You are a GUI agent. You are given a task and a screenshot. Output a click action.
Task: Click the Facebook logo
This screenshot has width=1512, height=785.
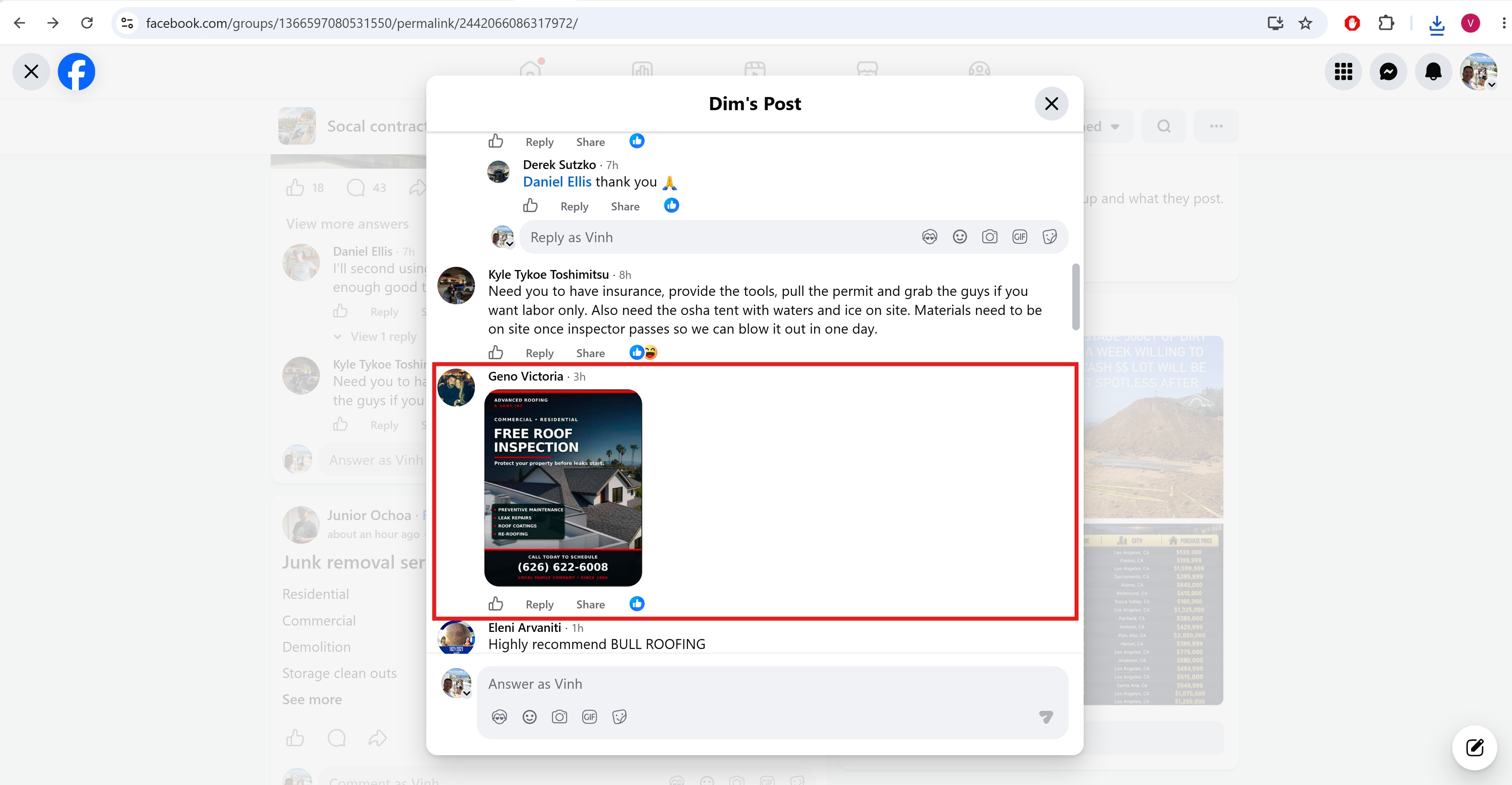[76, 72]
